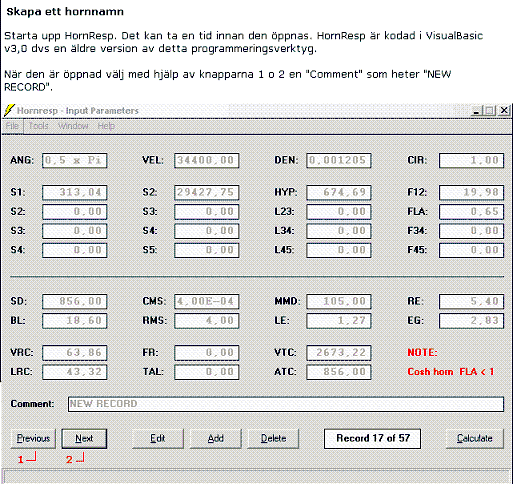The width and height of the screenshot is (513, 484).
Task: Click the F34 field
Action: (471, 231)
